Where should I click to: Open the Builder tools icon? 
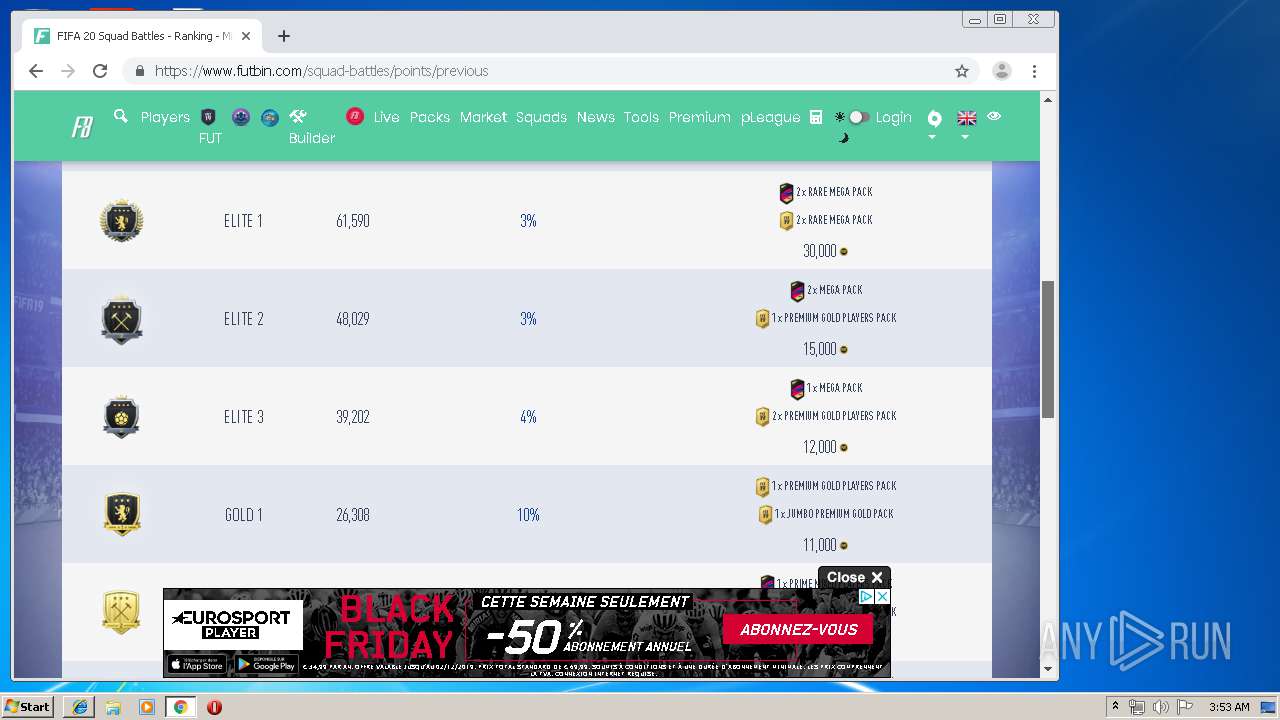coord(298,117)
